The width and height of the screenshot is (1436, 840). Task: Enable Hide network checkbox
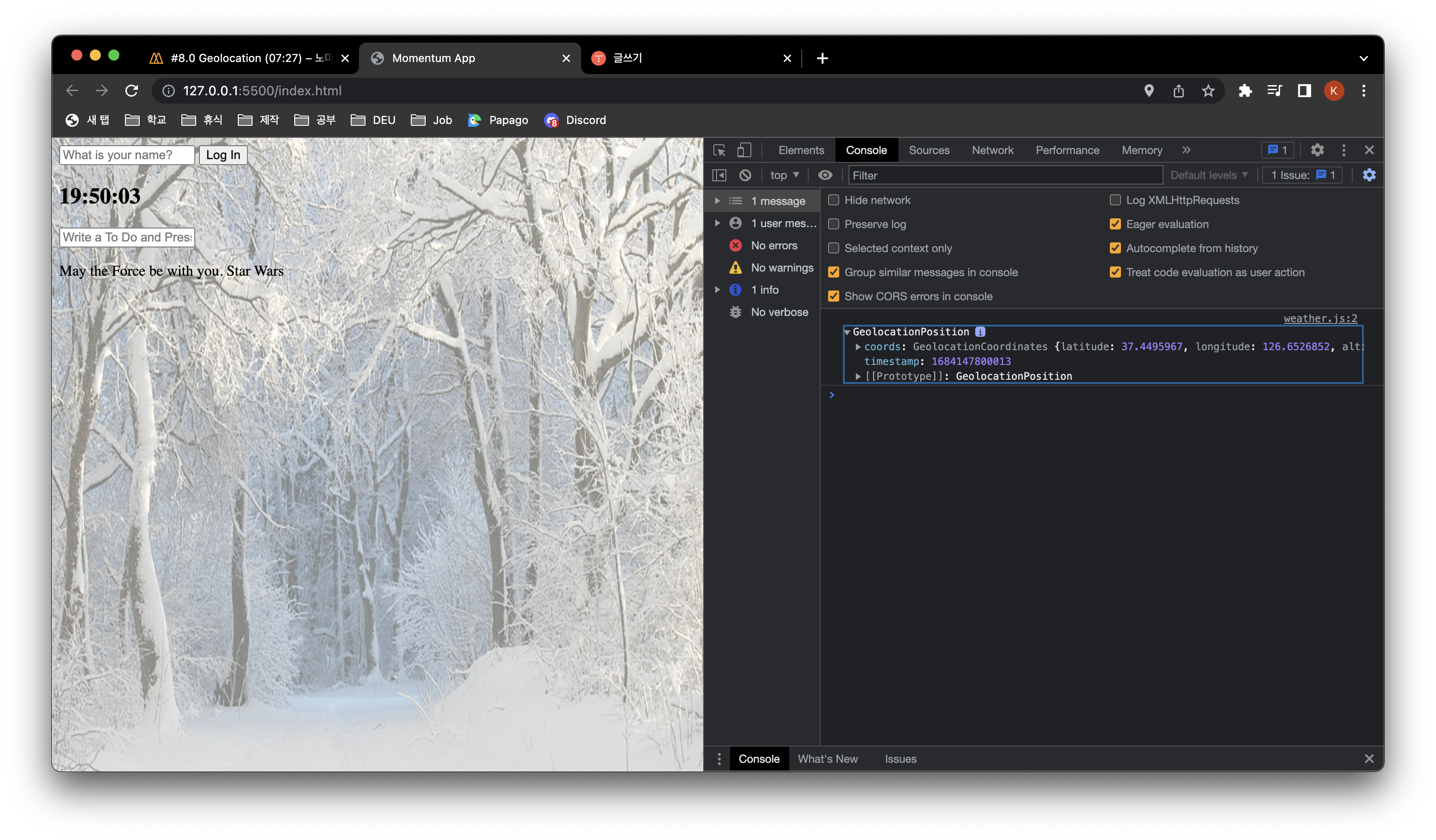click(834, 200)
